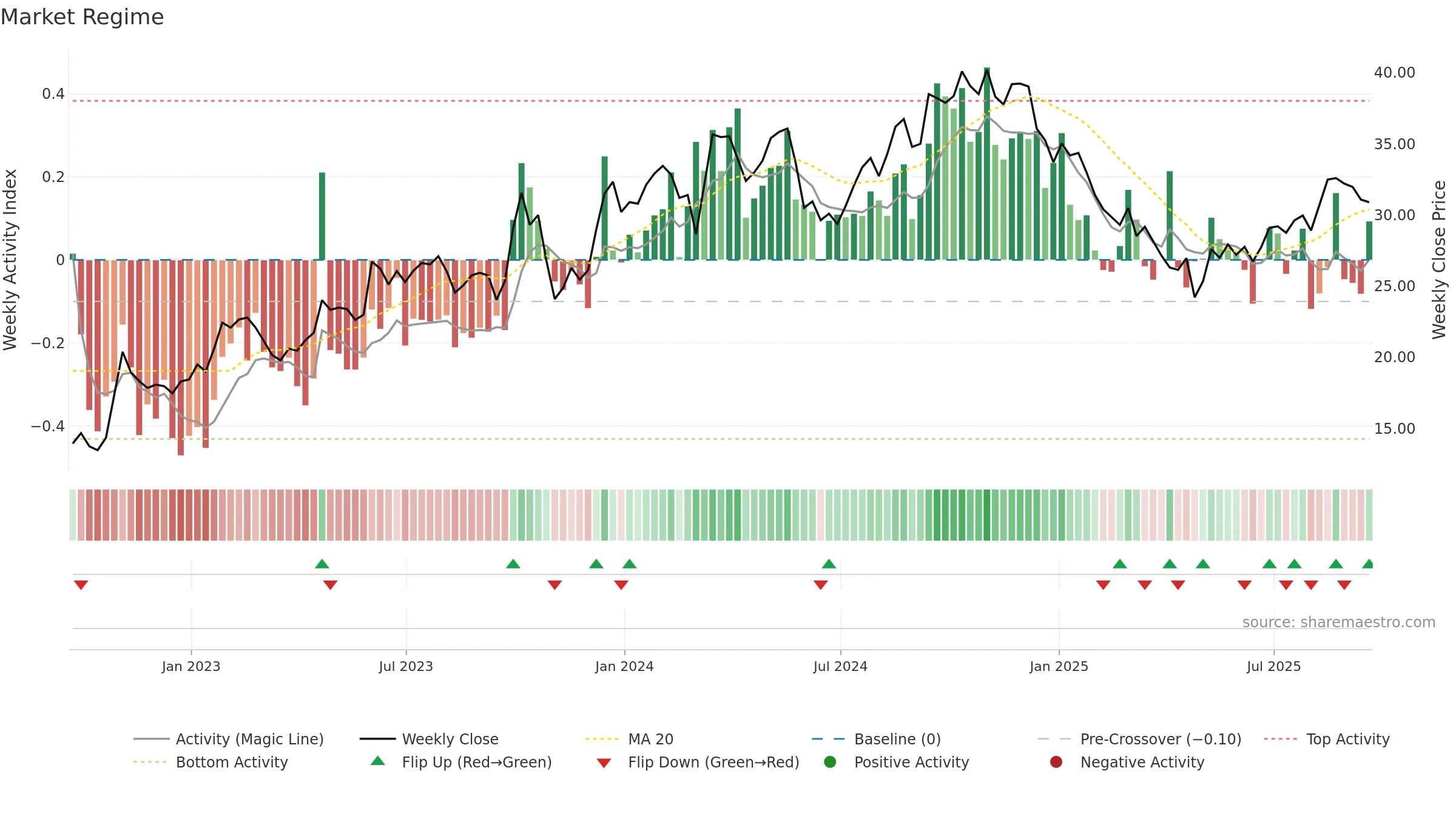The width and height of the screenshot is (1456, 819).
Task: Click the lone green segment in the early red regime strip
Action: point(322,515)
